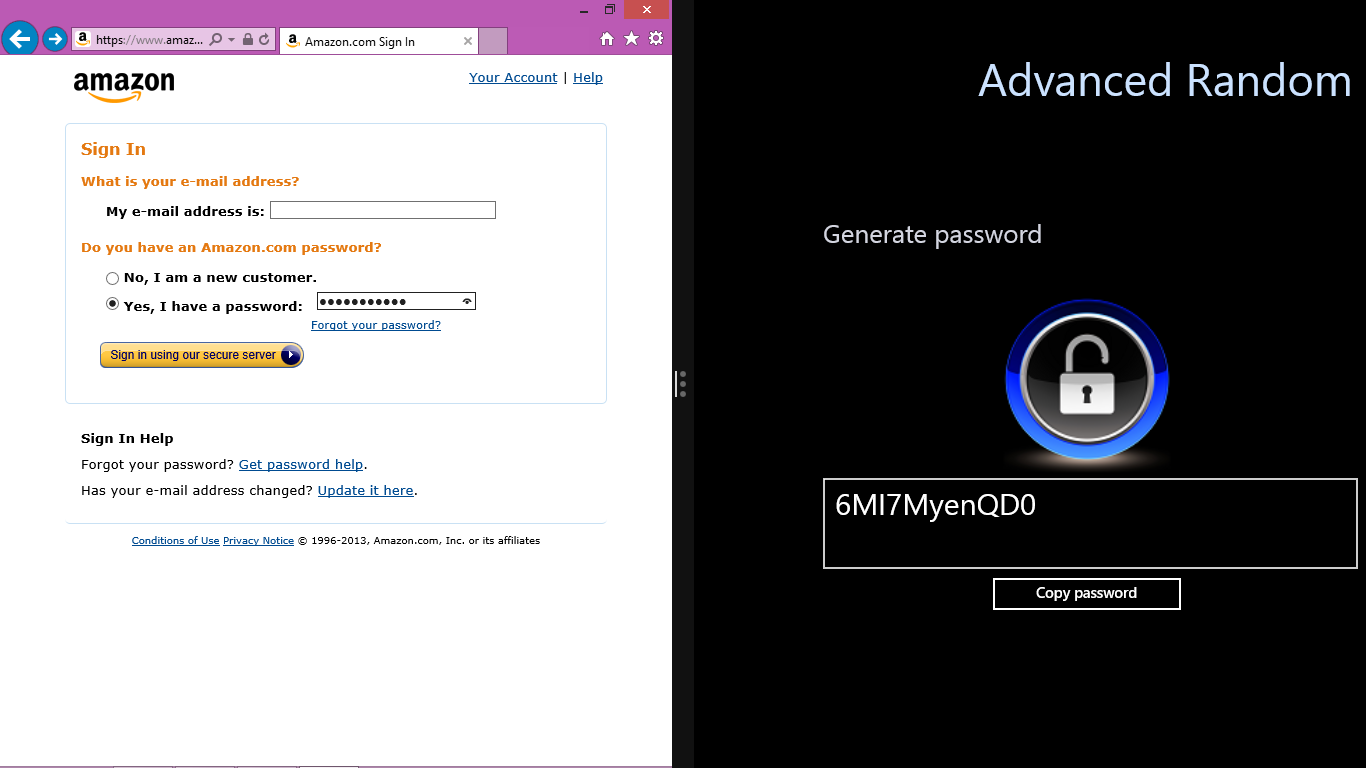Click the password input field
Viewport: 1366px width, 768px height.
(396, 301)
